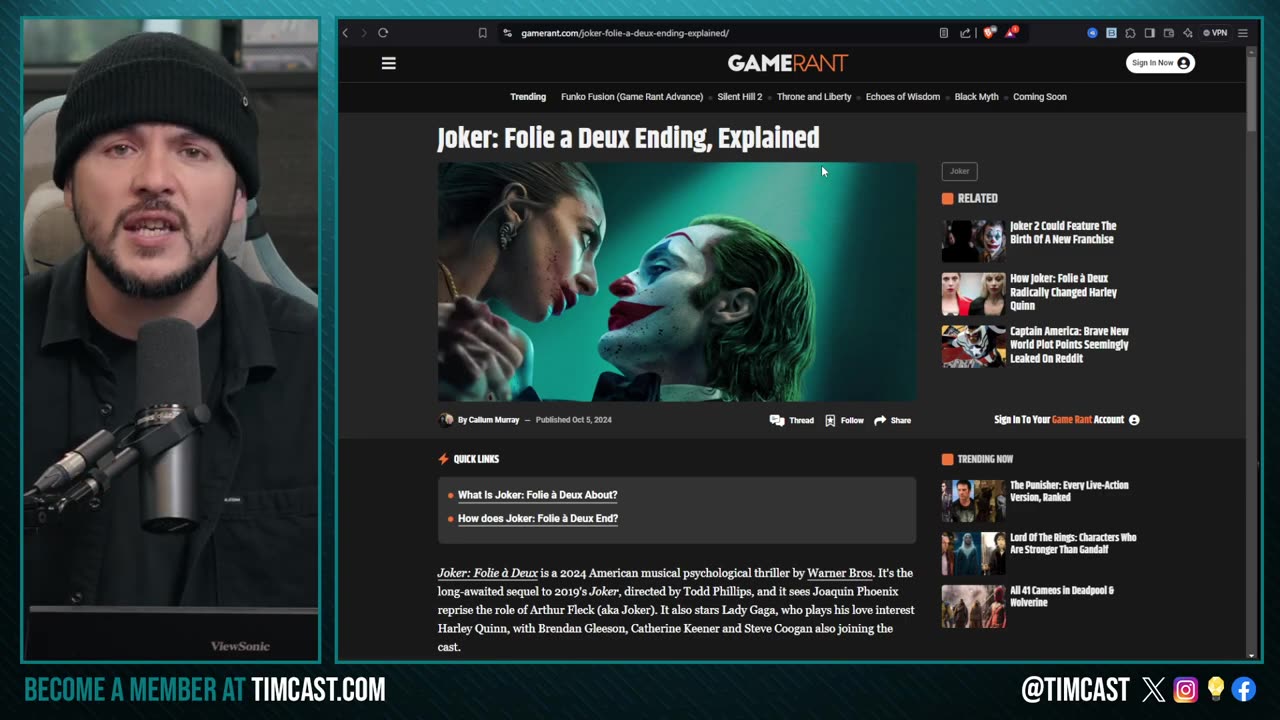Viewport: 1280px width, 720px height.
Task: Follow this article with the Follow button
Action: (844, 420)
